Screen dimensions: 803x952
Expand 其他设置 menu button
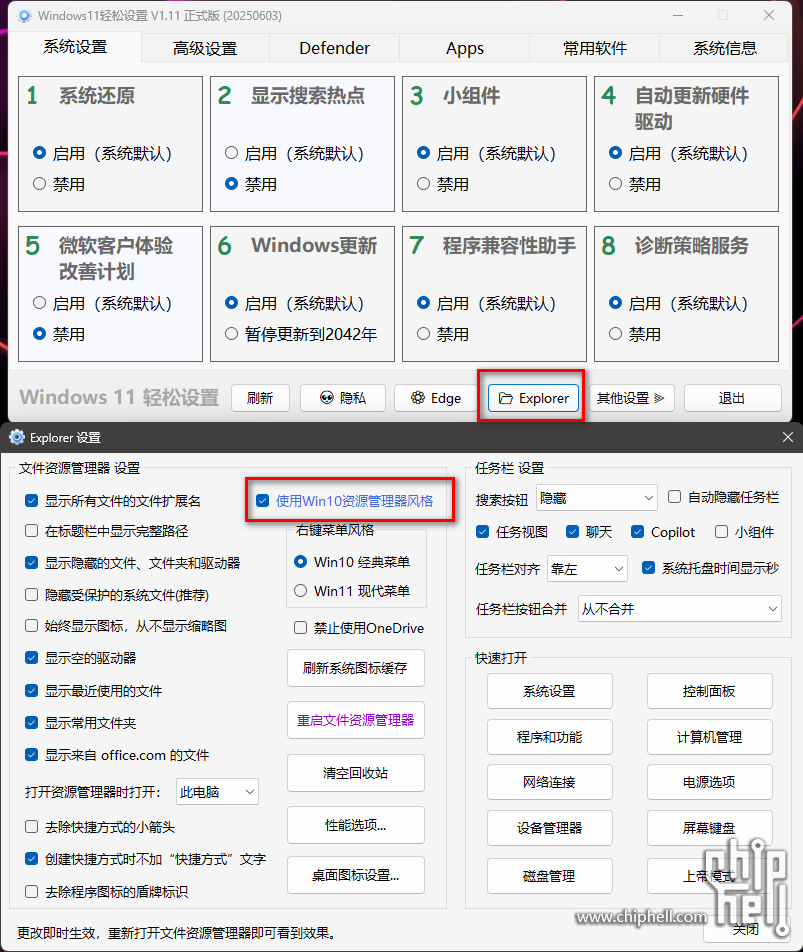(631, 398)
